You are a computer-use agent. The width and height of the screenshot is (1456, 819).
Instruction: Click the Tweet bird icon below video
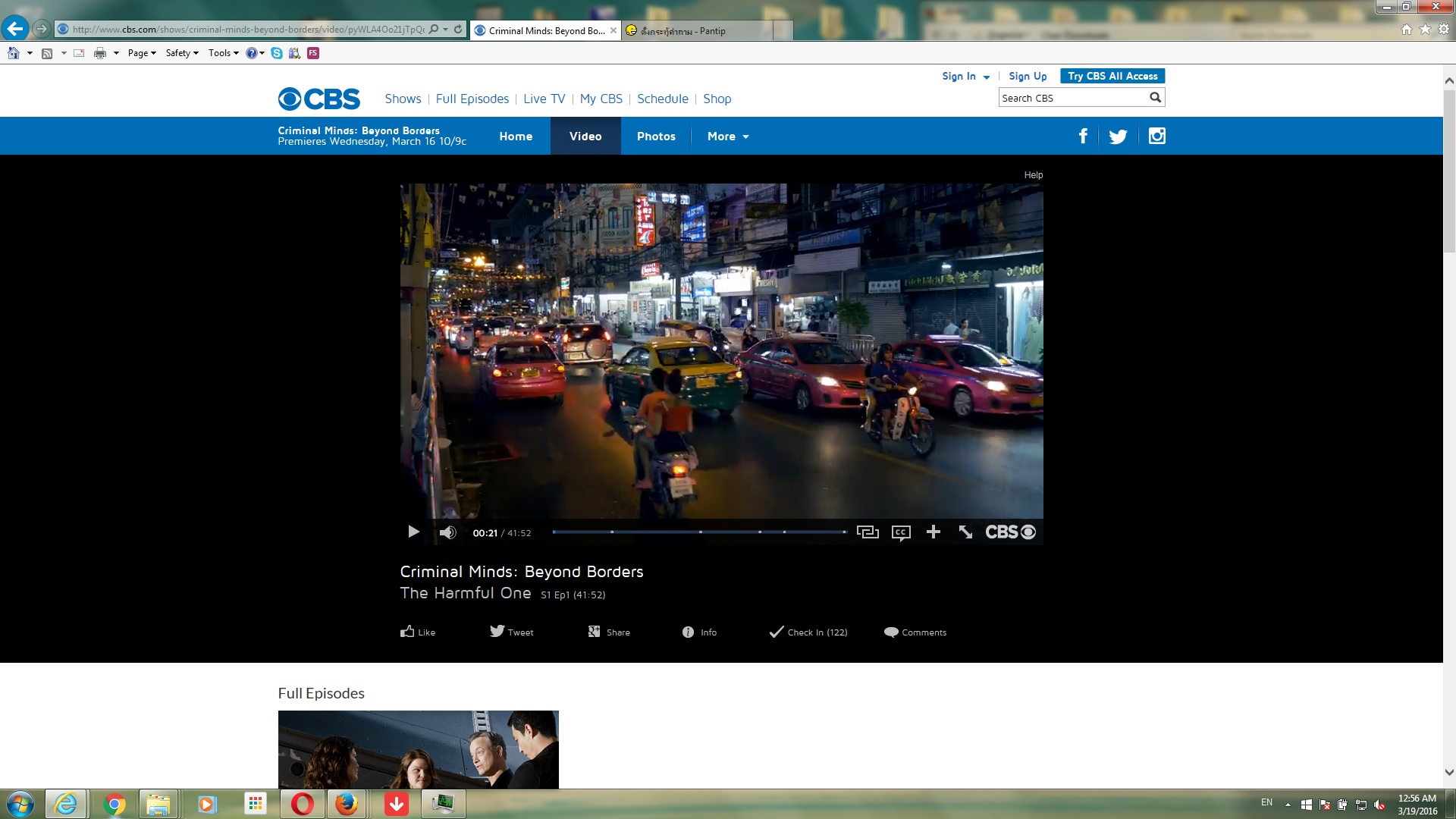click(x=497, y=631)
